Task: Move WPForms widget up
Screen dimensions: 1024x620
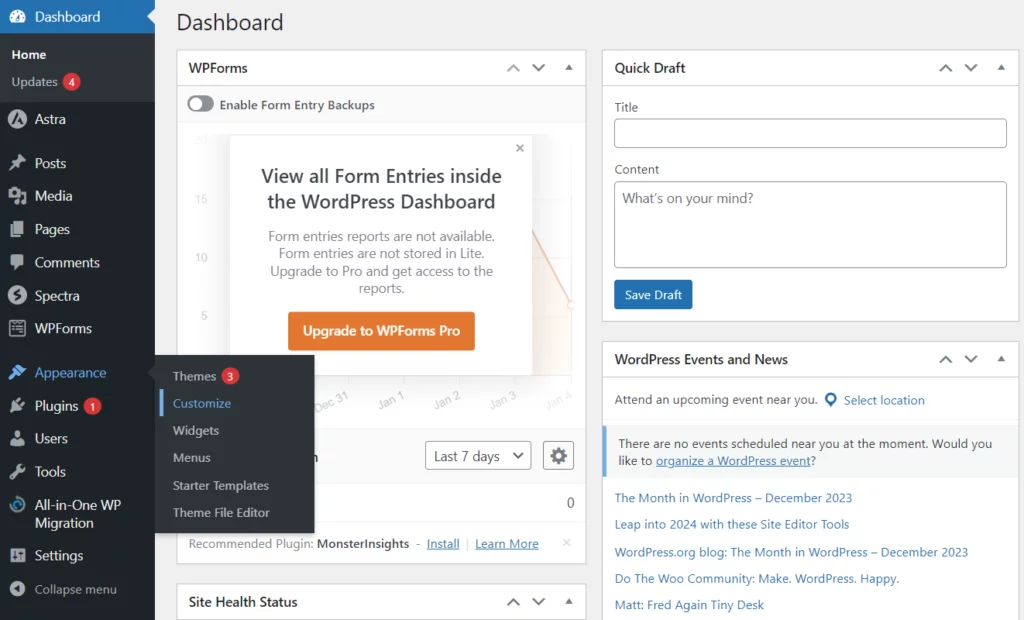Action: (x=513, y=68)
